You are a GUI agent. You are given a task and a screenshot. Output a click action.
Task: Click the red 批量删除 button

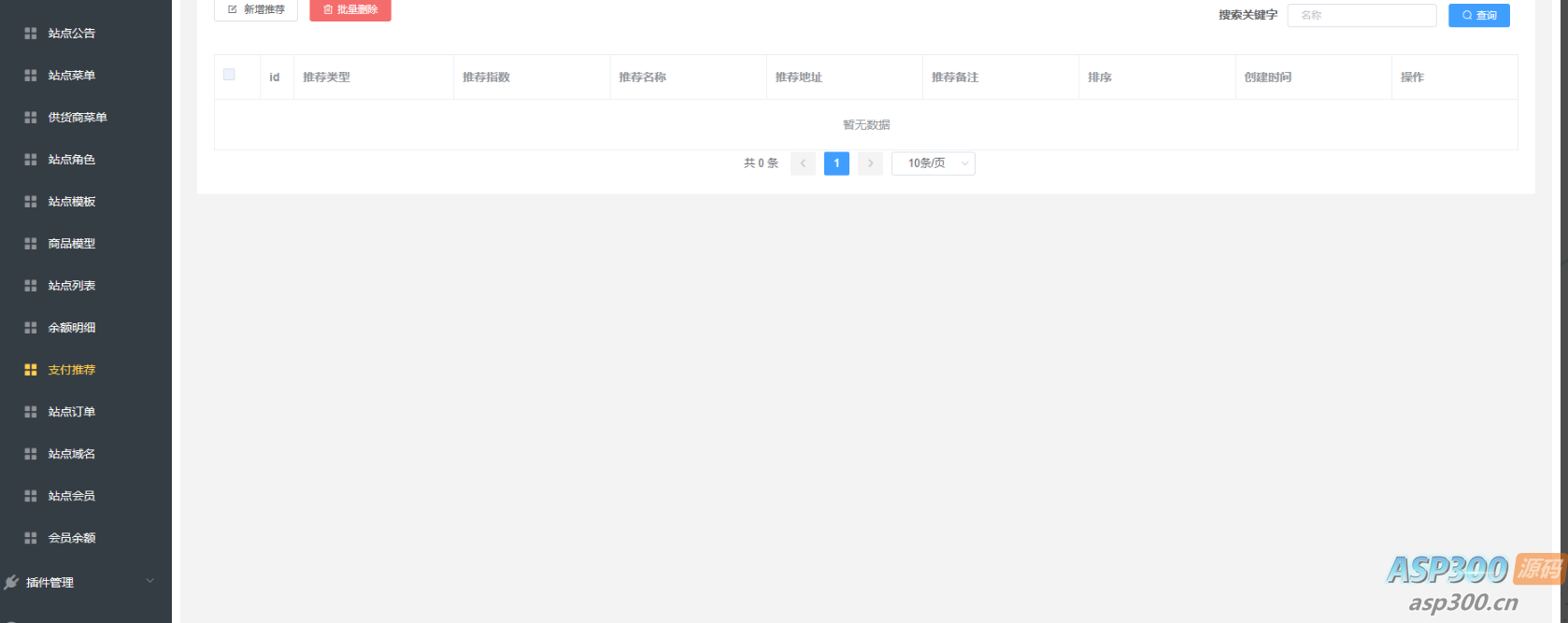[x=350, y=9]
